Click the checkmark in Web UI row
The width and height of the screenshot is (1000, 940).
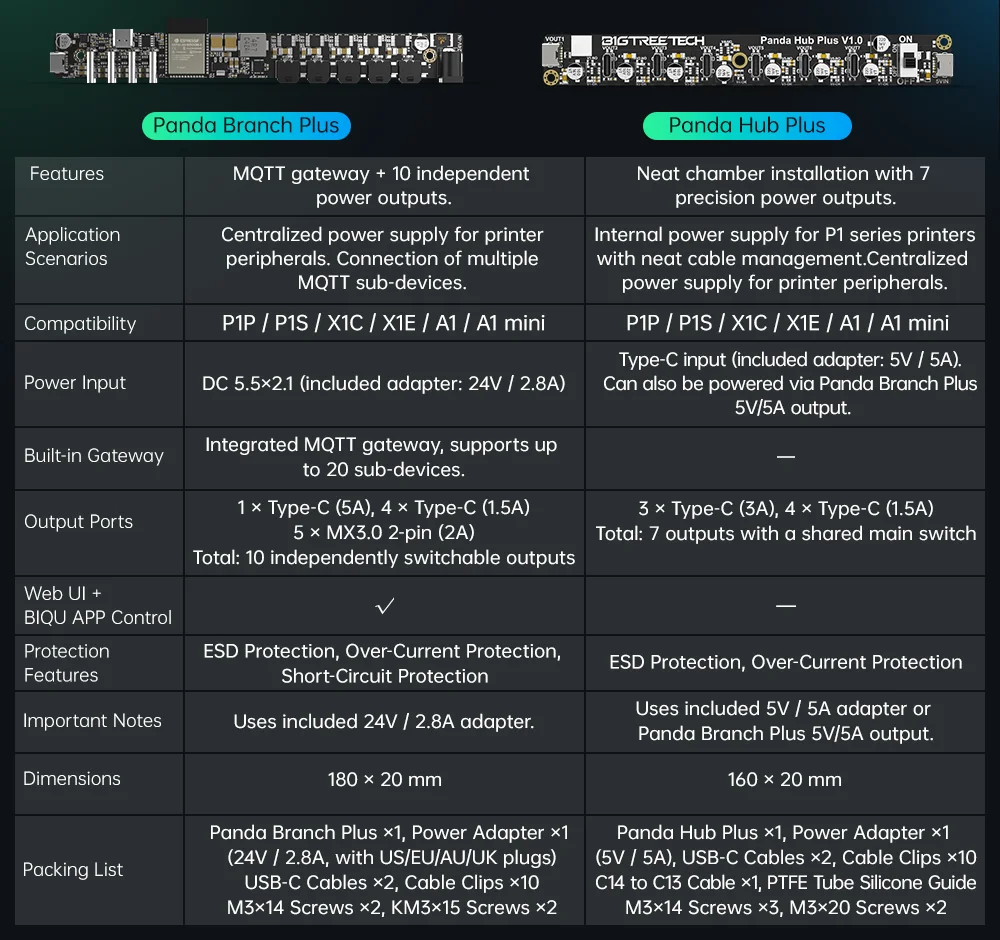385,605
